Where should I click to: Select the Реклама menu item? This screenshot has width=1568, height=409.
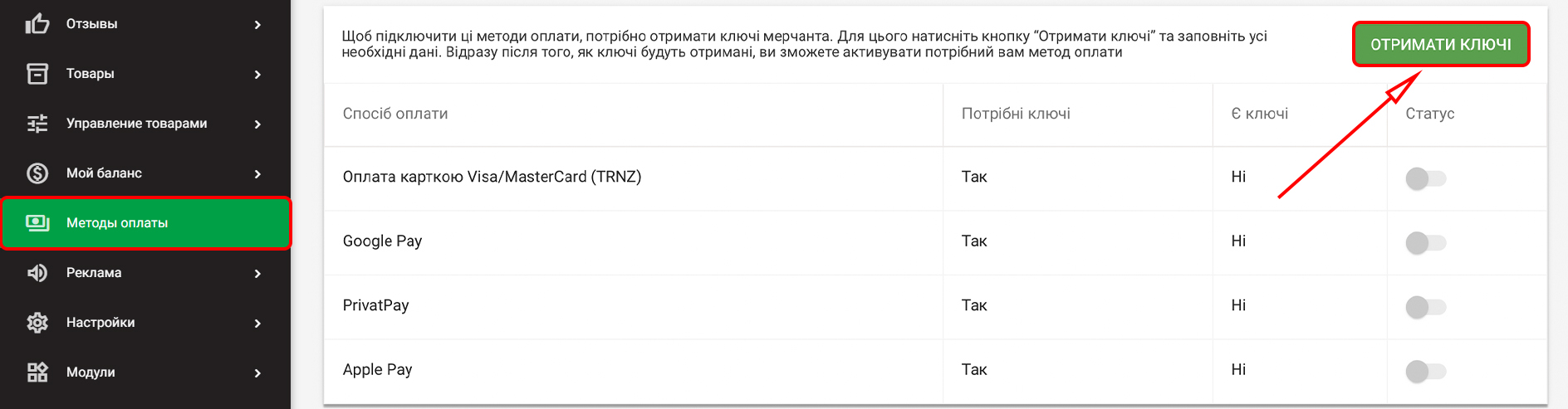pyautogui.click(x=94, y=273)
